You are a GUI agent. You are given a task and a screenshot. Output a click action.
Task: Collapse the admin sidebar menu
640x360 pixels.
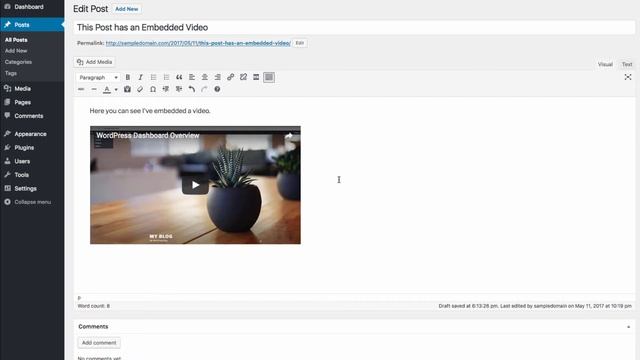click(32, 202)
